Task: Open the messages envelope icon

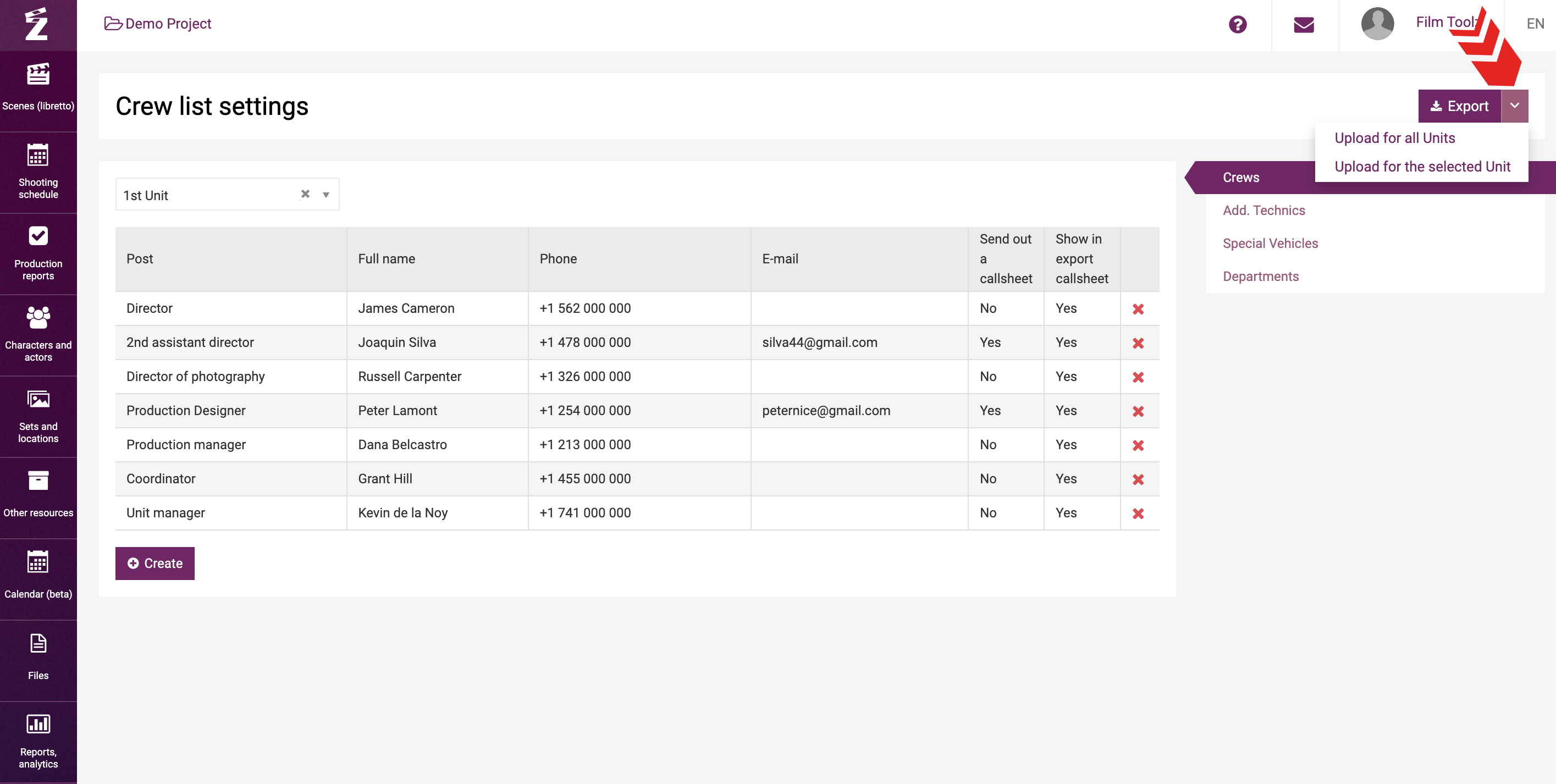Action: click(x=1304, y=25)
